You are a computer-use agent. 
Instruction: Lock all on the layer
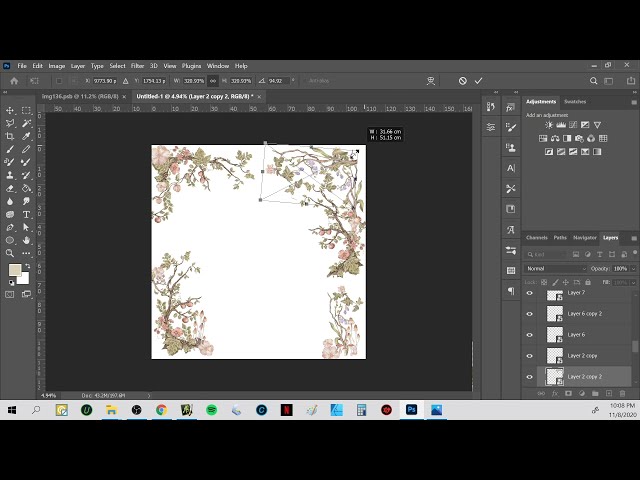588,282
